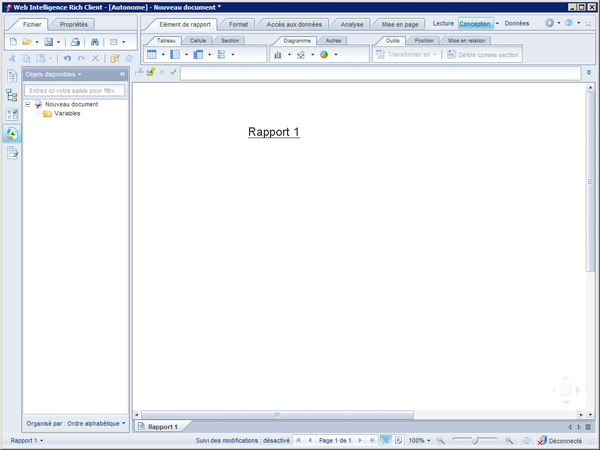Click Suivi des modifications status text

point(242,440)
